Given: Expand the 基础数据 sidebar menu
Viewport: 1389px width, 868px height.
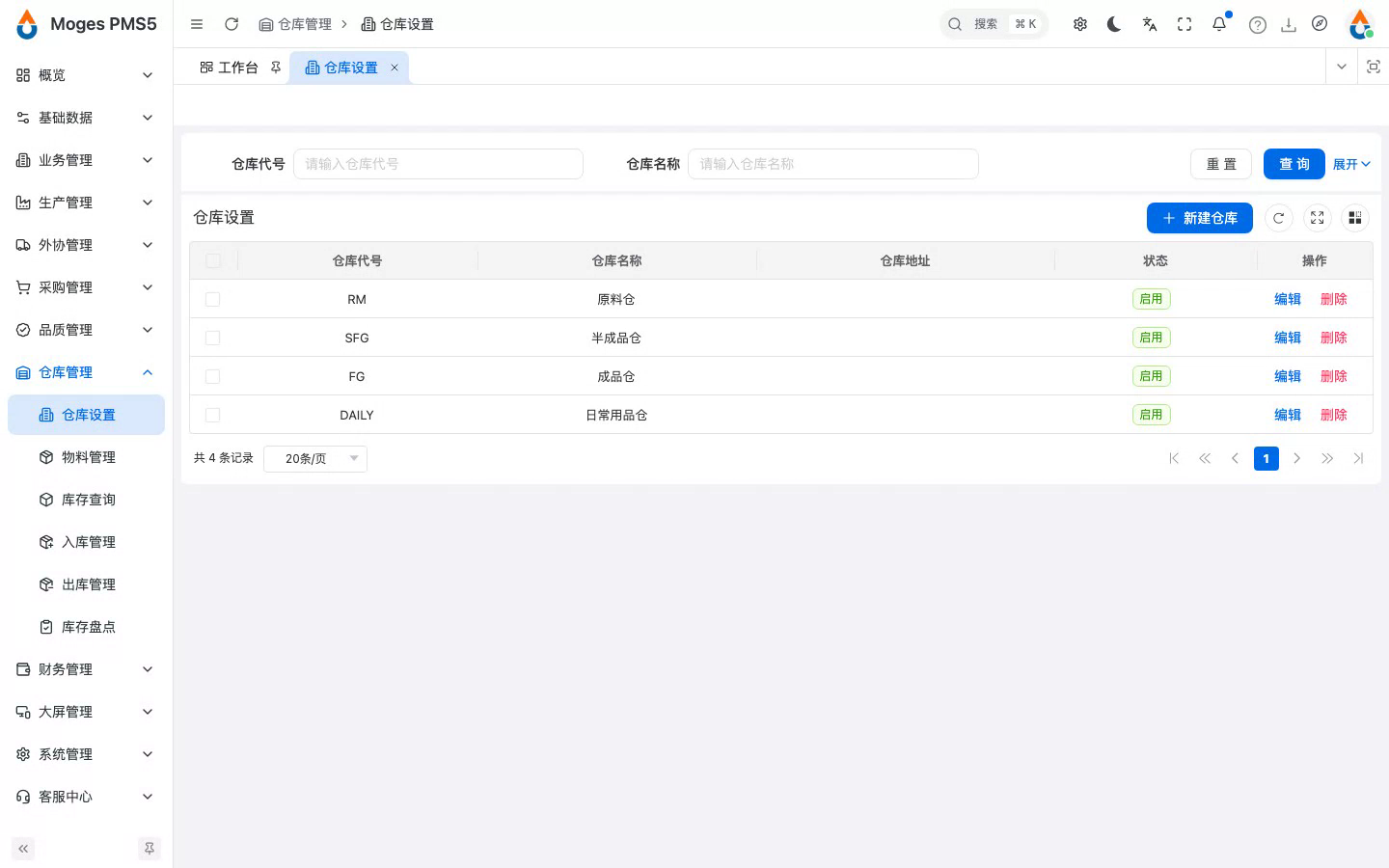Looking at the screenshot, I should pos(86,118).
